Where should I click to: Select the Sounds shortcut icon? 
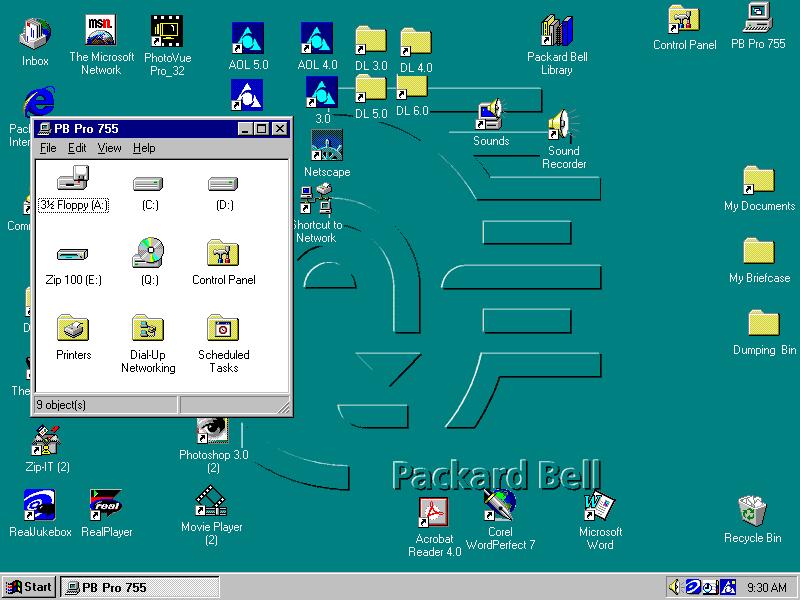pyautogui.click(x=490, y=114)
